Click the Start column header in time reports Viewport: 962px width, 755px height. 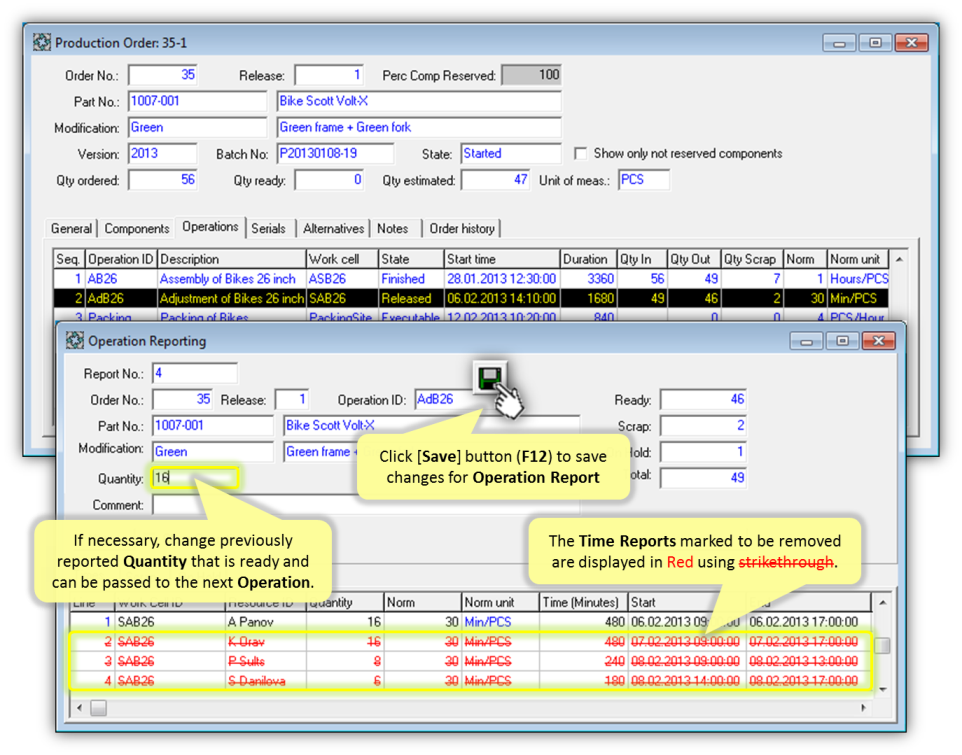tap(687, 602)
